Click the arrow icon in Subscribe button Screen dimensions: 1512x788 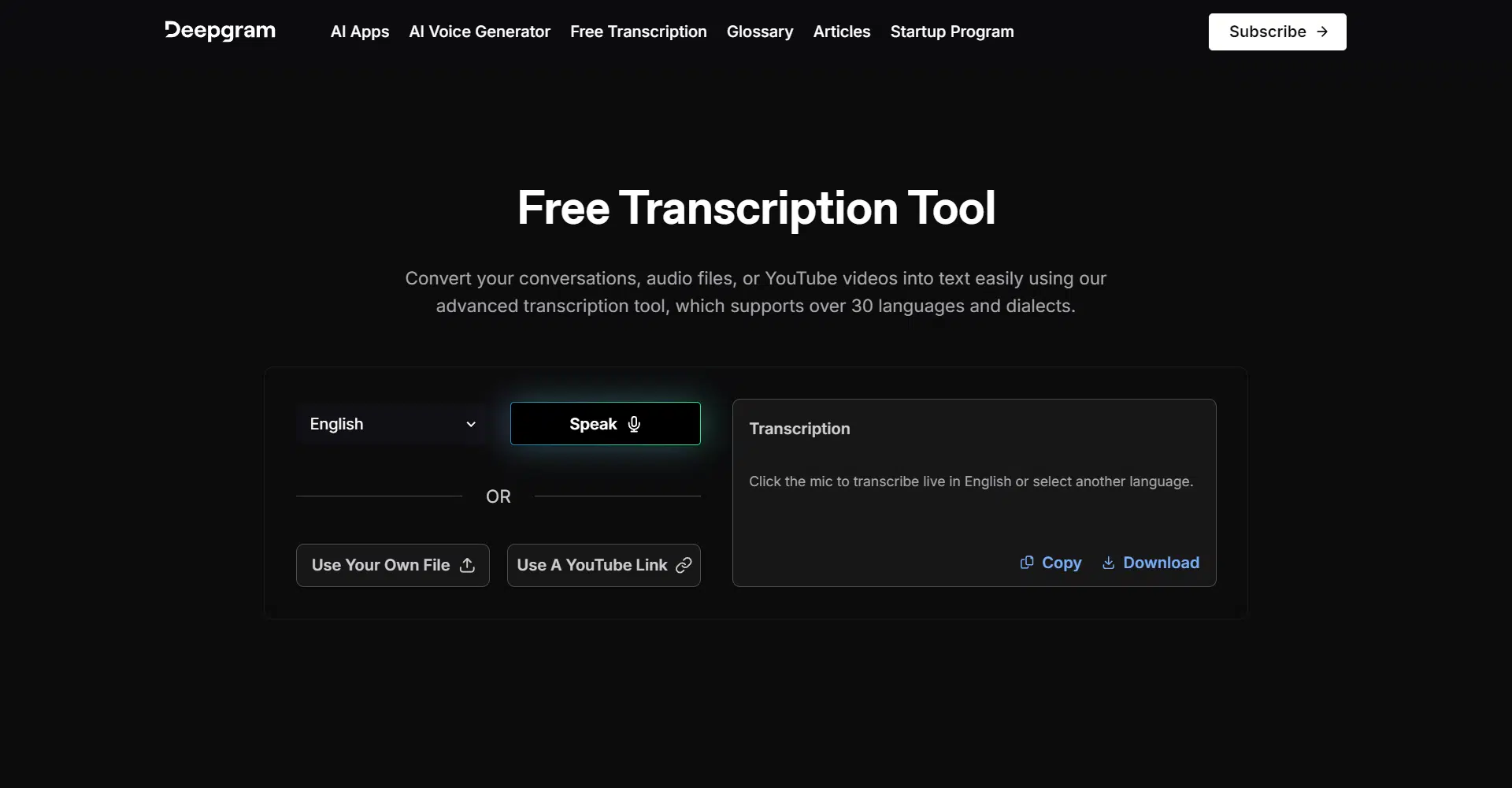coord(1323,32)
